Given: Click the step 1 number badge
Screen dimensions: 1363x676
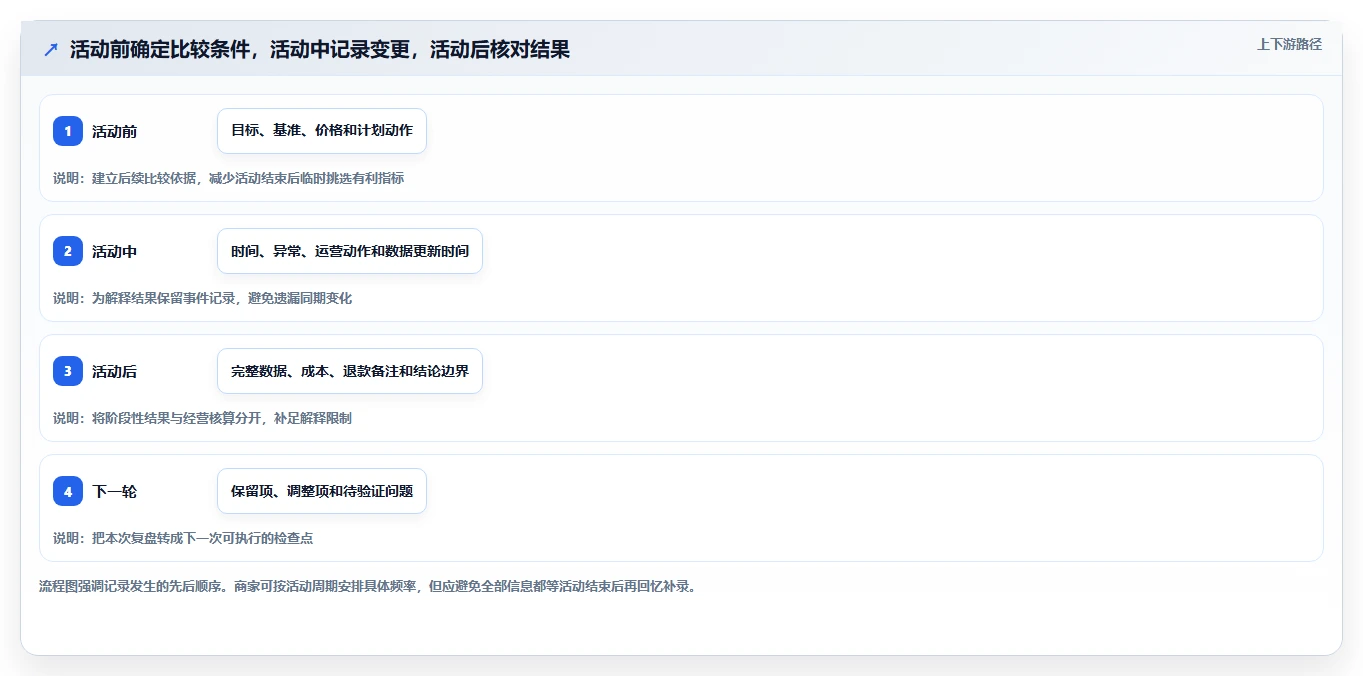Looking at the screenshot, I should [68, 131].
